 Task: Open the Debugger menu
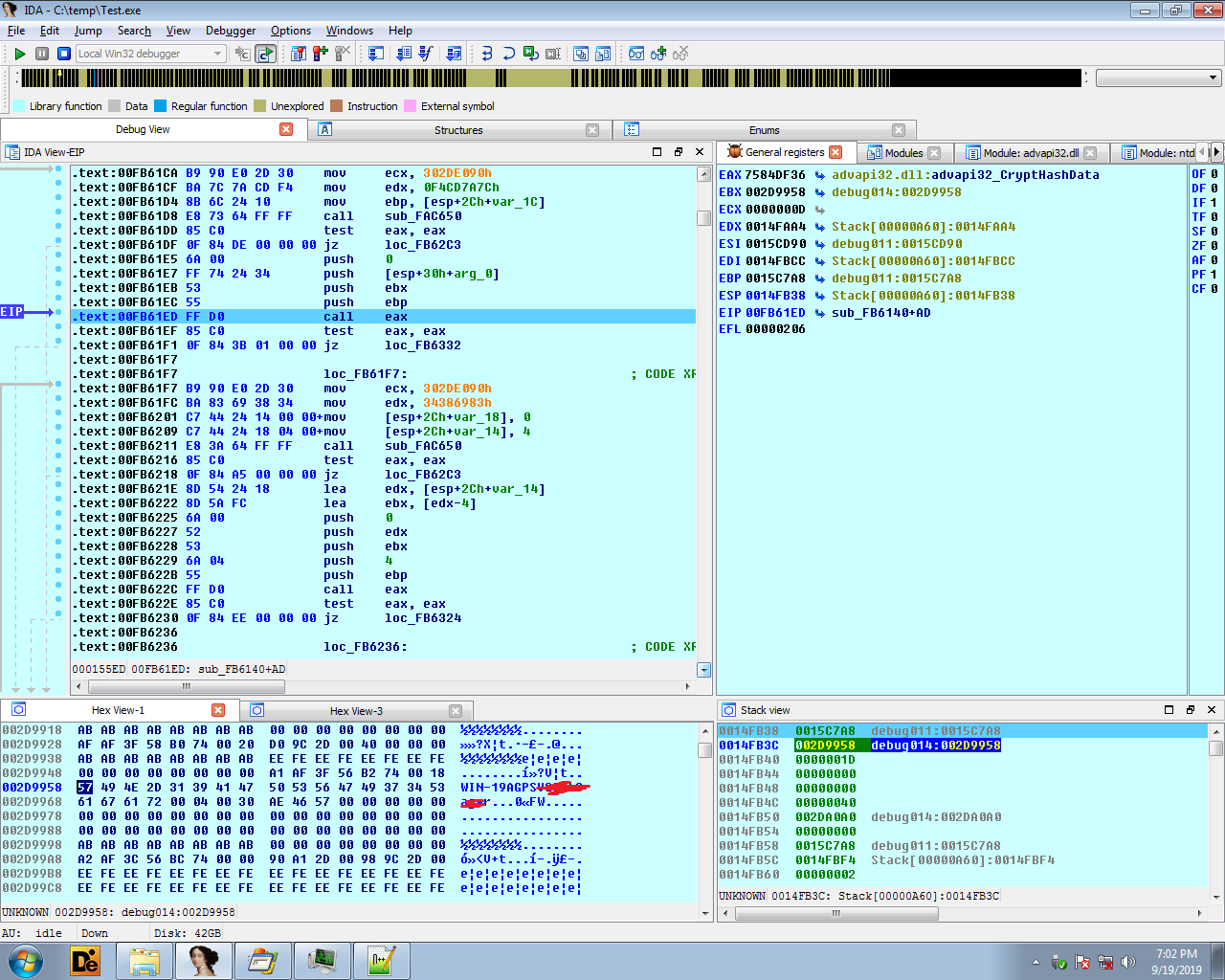tap(231, 31)
